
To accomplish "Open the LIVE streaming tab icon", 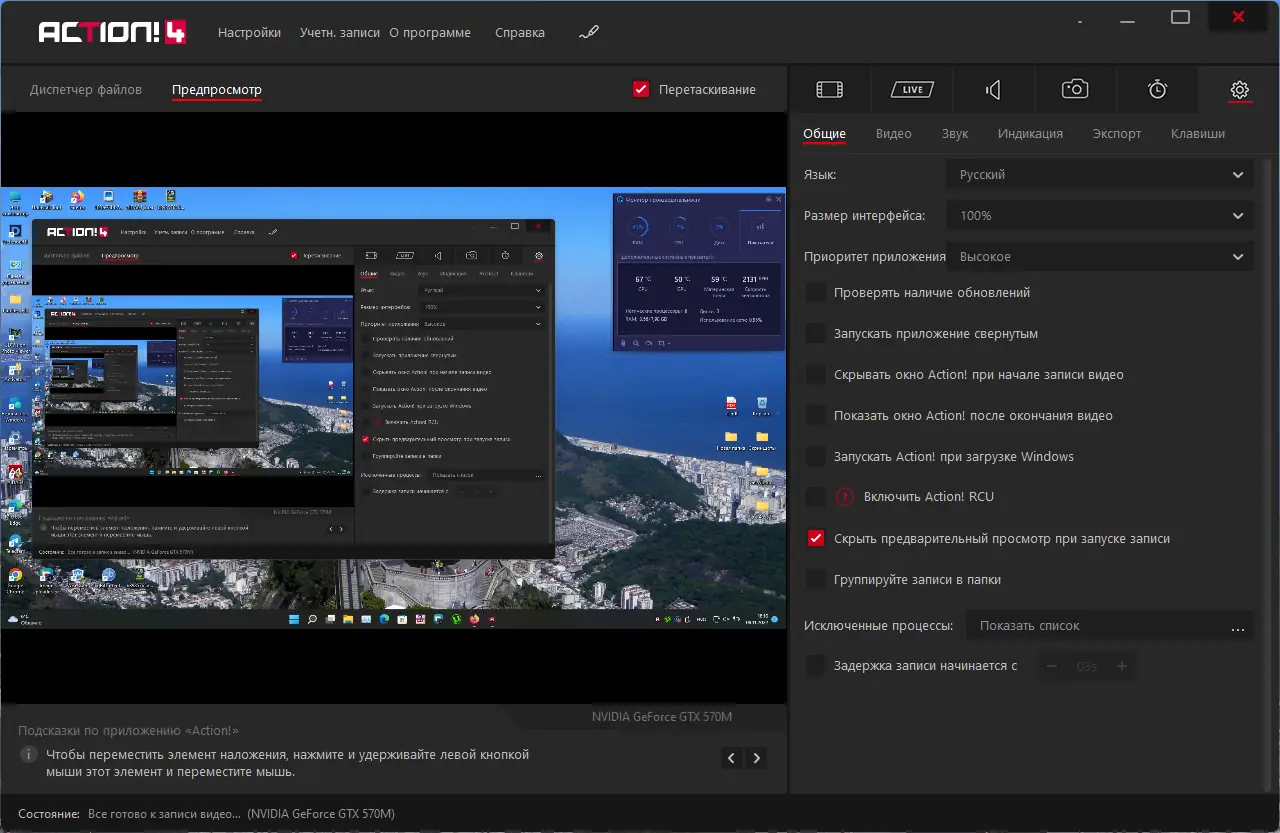I will point(911,90).
